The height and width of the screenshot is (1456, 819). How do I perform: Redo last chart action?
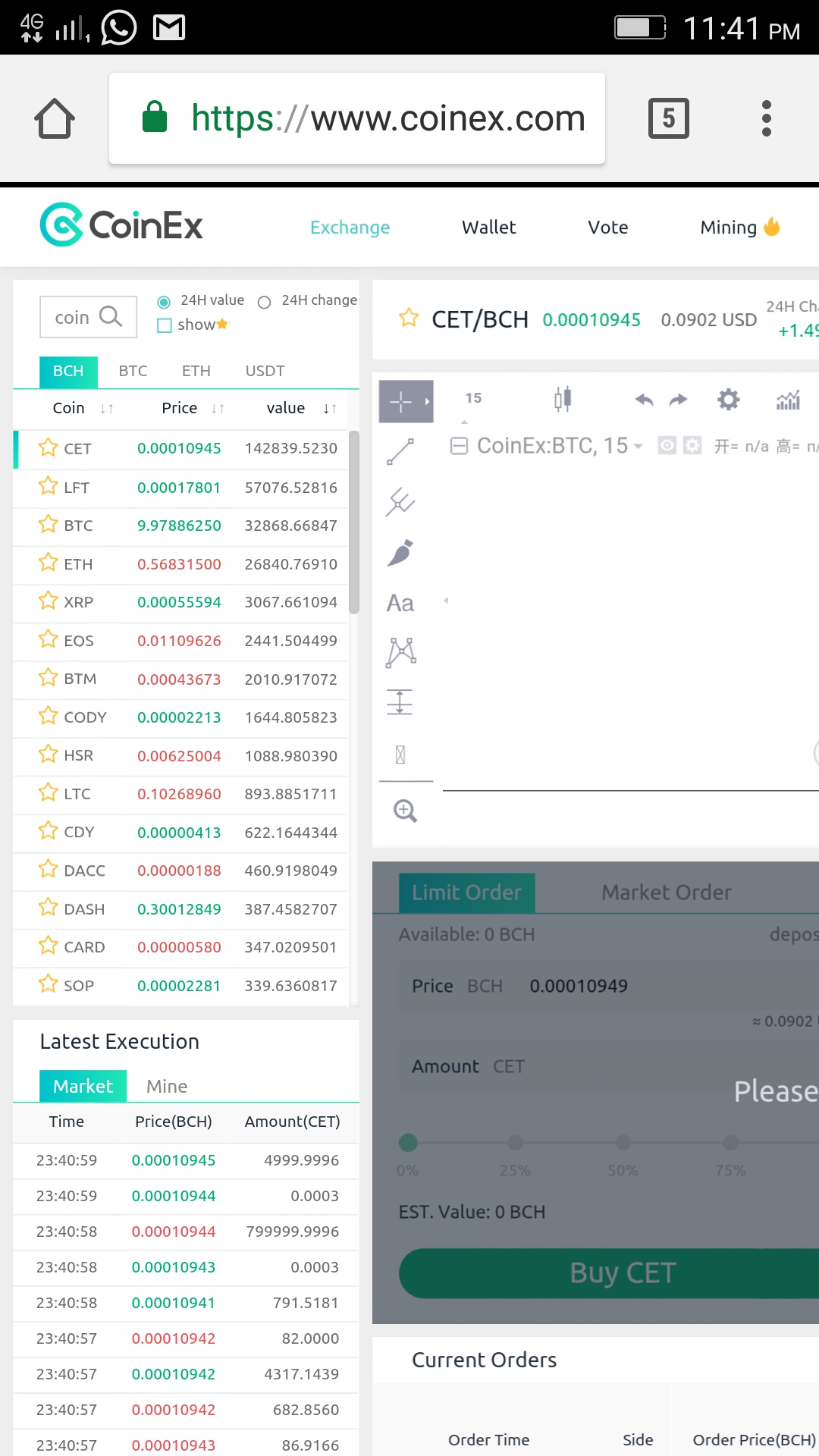pyautogui.click(x=679, y=400)
